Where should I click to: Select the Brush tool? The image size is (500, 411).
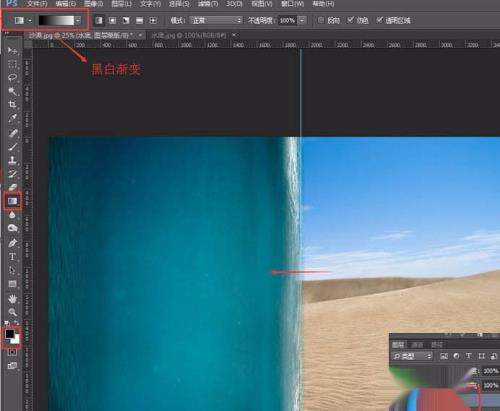coord(12,147)
